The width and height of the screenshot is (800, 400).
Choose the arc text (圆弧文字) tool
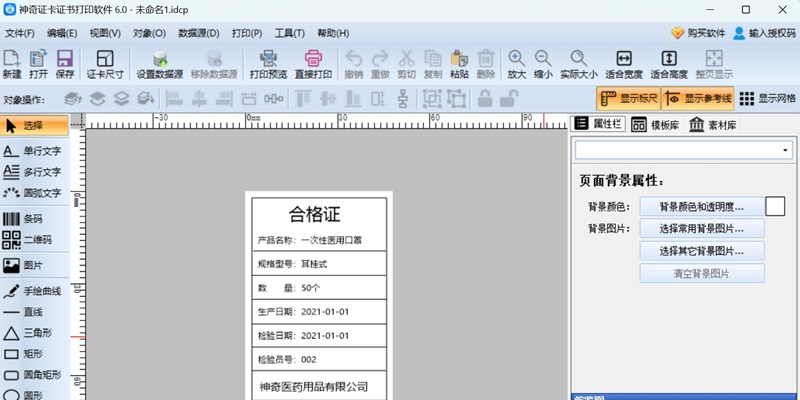[x=34, y=192]
